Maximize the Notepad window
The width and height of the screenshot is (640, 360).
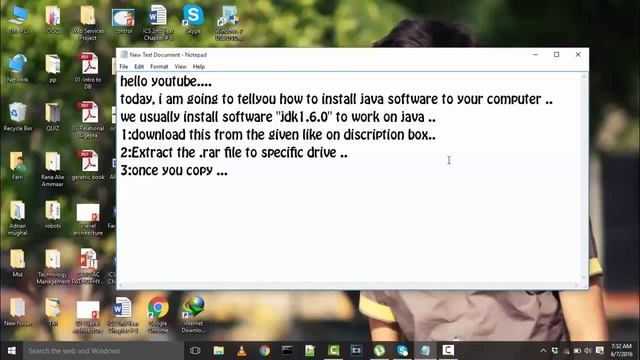(556, 54)
